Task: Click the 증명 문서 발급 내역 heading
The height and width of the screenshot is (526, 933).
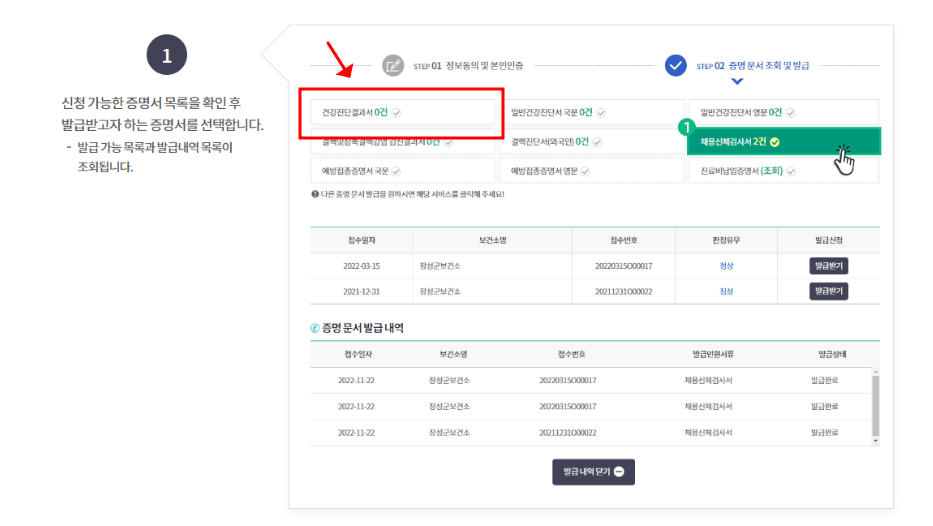Action: point(363,328)
